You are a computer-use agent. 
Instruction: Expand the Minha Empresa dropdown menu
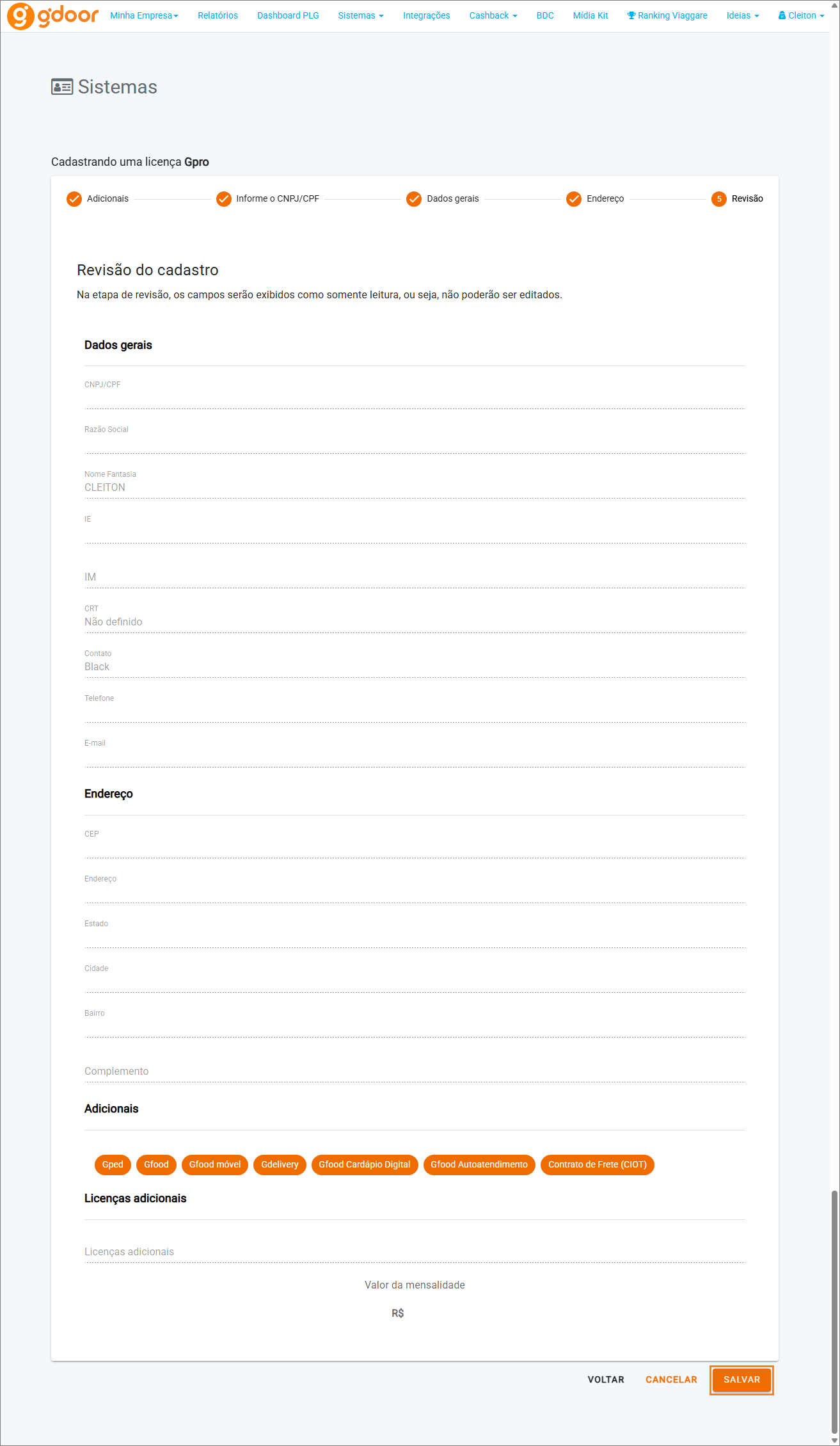[144, 15]
